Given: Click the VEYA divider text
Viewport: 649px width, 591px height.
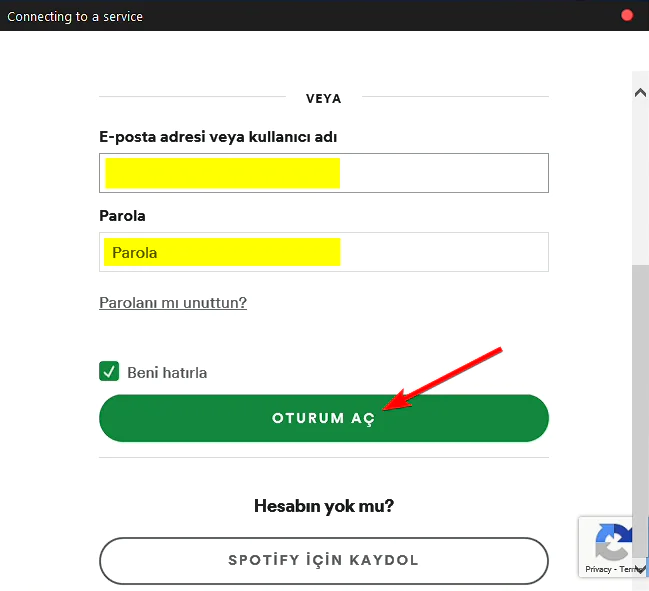Looking at the screenshot, I should click(x=324, y=98).
